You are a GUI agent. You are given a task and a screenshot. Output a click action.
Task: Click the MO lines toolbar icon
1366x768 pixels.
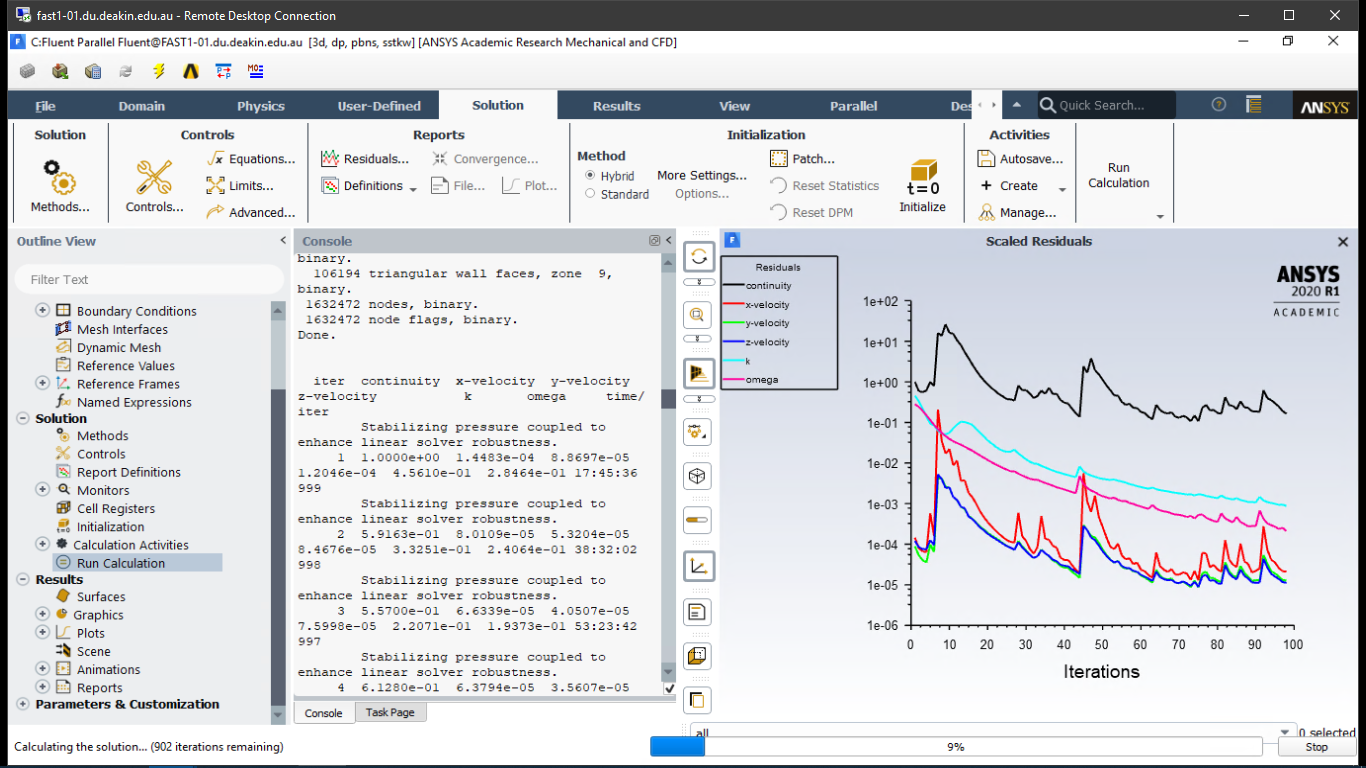(256, 71)
